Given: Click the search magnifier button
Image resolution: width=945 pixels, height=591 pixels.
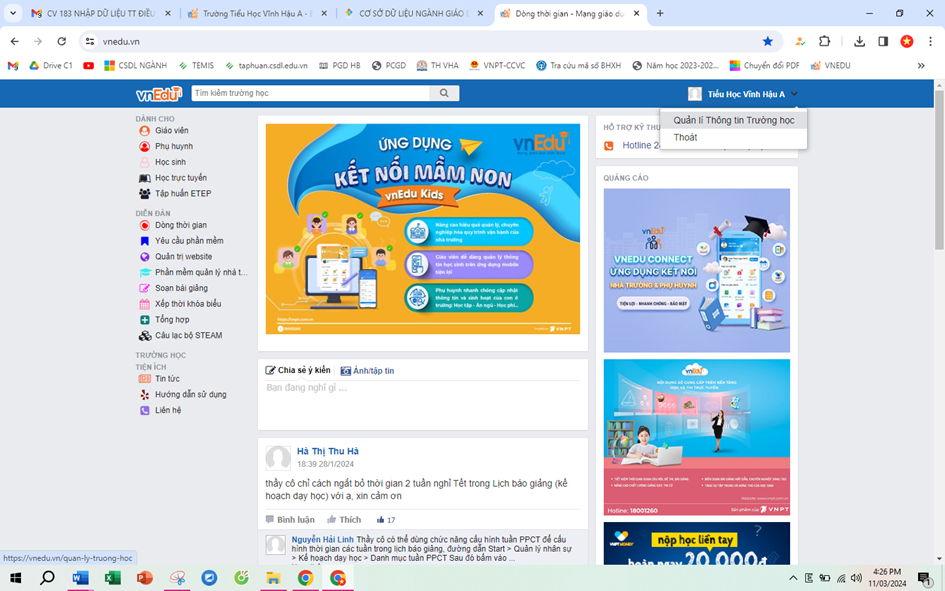Looking at the screenshot, I should tap(444, 93).
